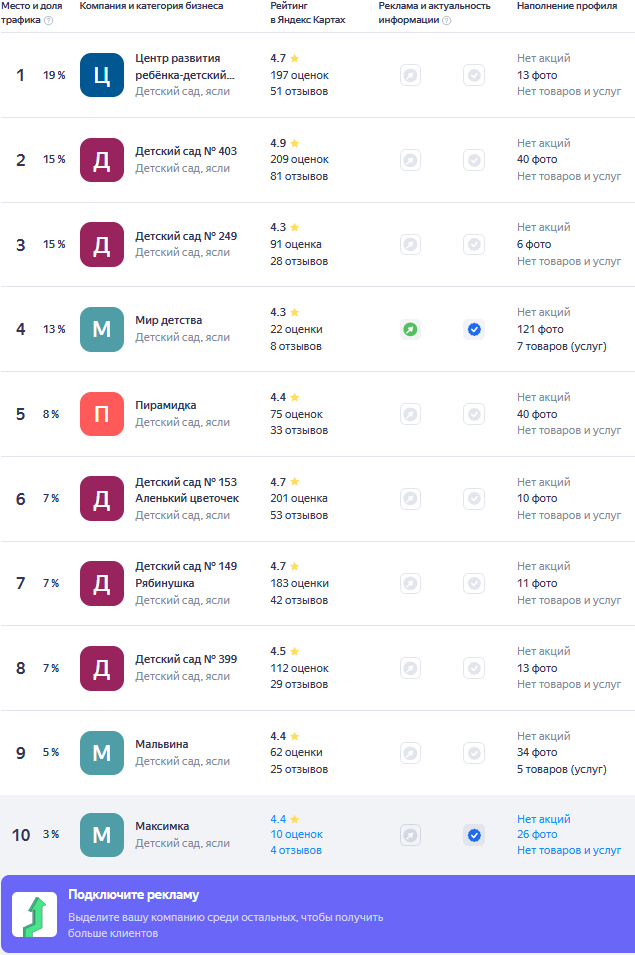
Task: Click the green arrow icon in ad banner
Action: coord(35,915)
